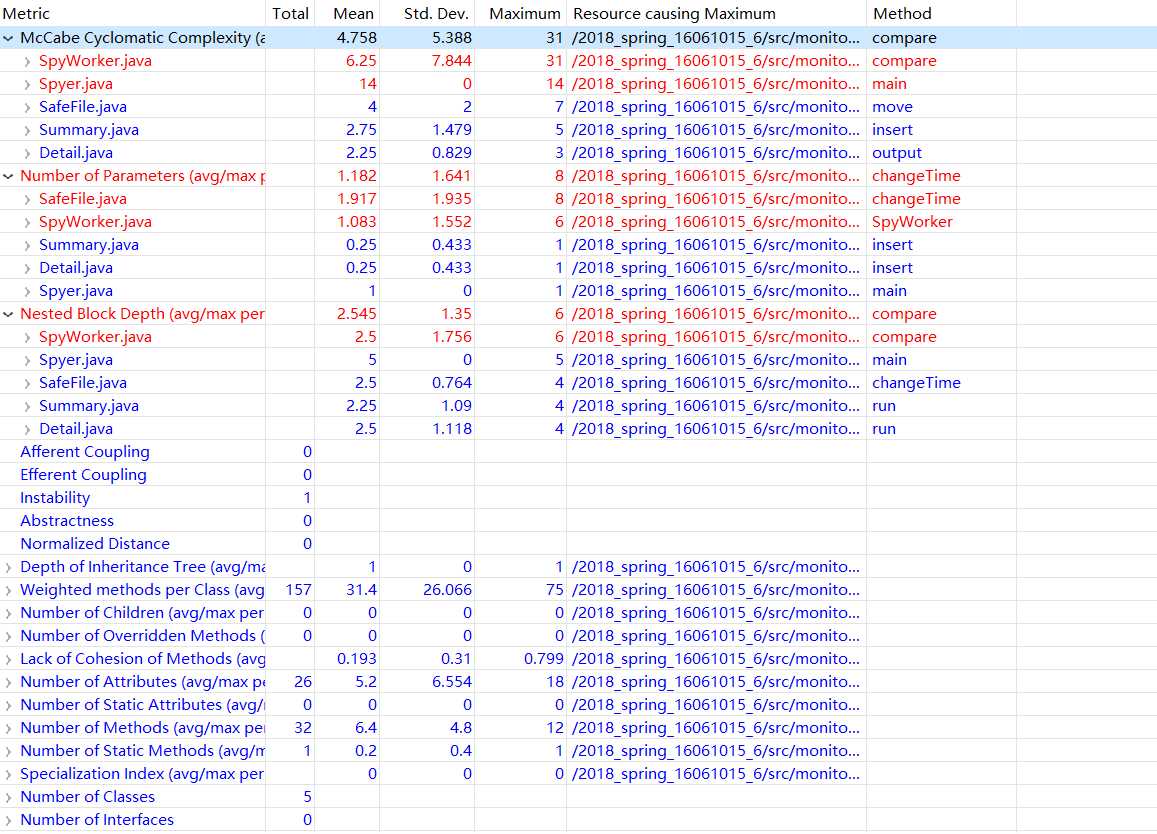Click Number of Attributes total 26
The width and height of the screenshot is (1157, 834).
(x=303, y=682)
